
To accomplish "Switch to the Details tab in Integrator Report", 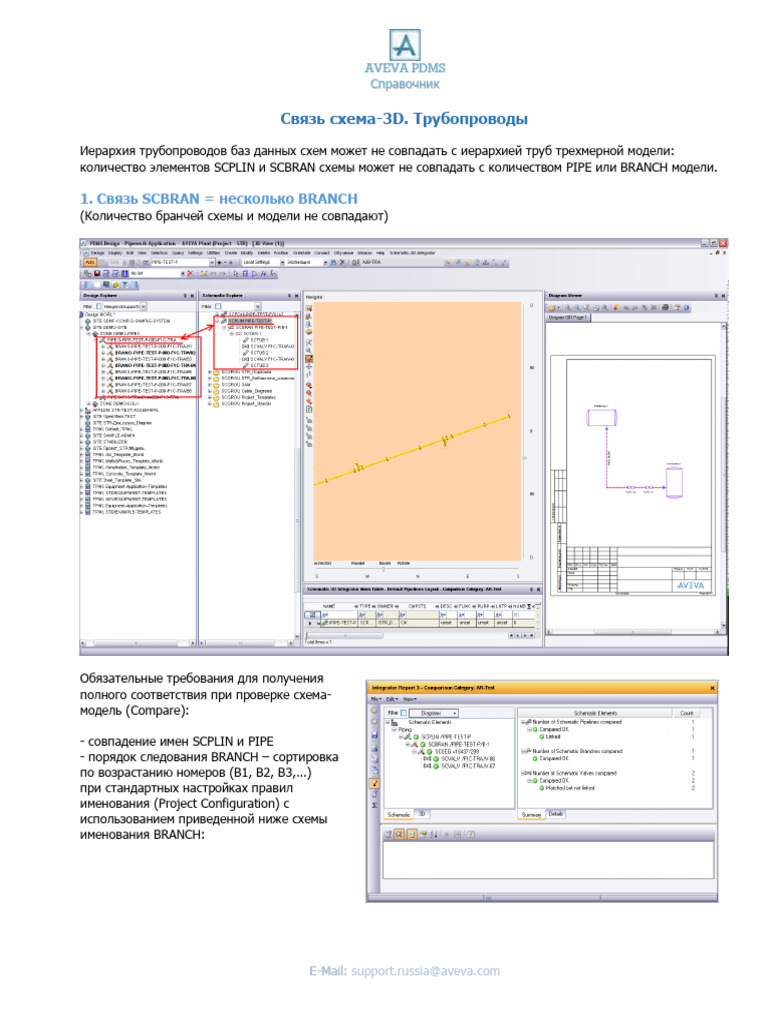I will coord(555,814).
